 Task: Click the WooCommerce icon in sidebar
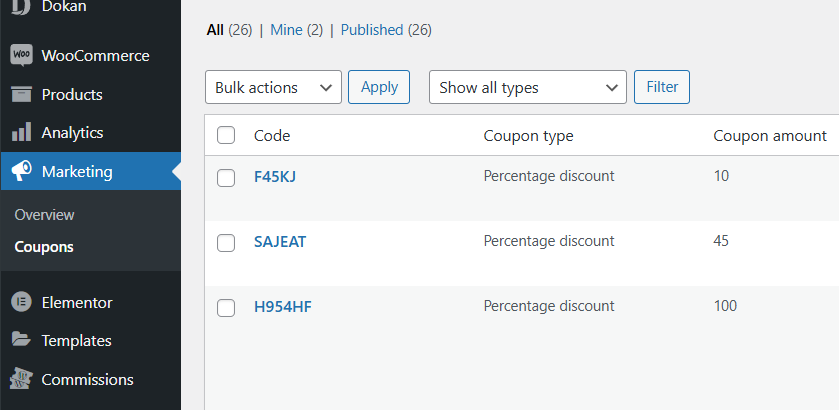click(21, 56)
